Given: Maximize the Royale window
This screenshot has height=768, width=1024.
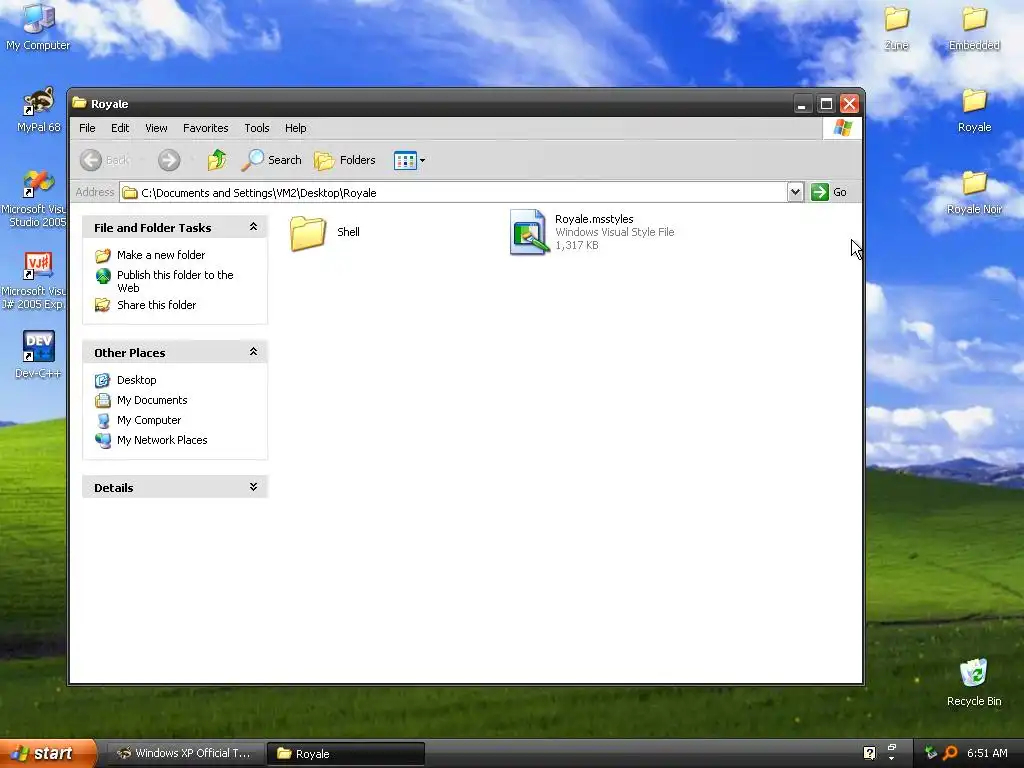Looking at the screenshot, I should [x=826, y=103].
